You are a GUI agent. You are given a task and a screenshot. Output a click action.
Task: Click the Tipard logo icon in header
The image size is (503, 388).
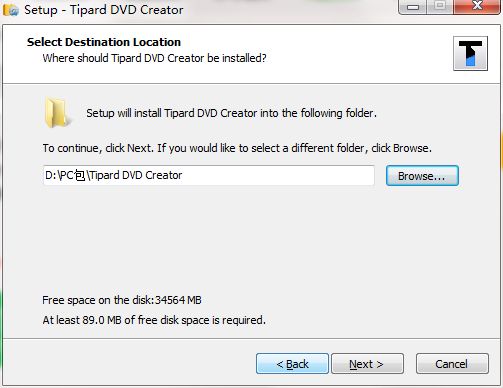(470, 53)
